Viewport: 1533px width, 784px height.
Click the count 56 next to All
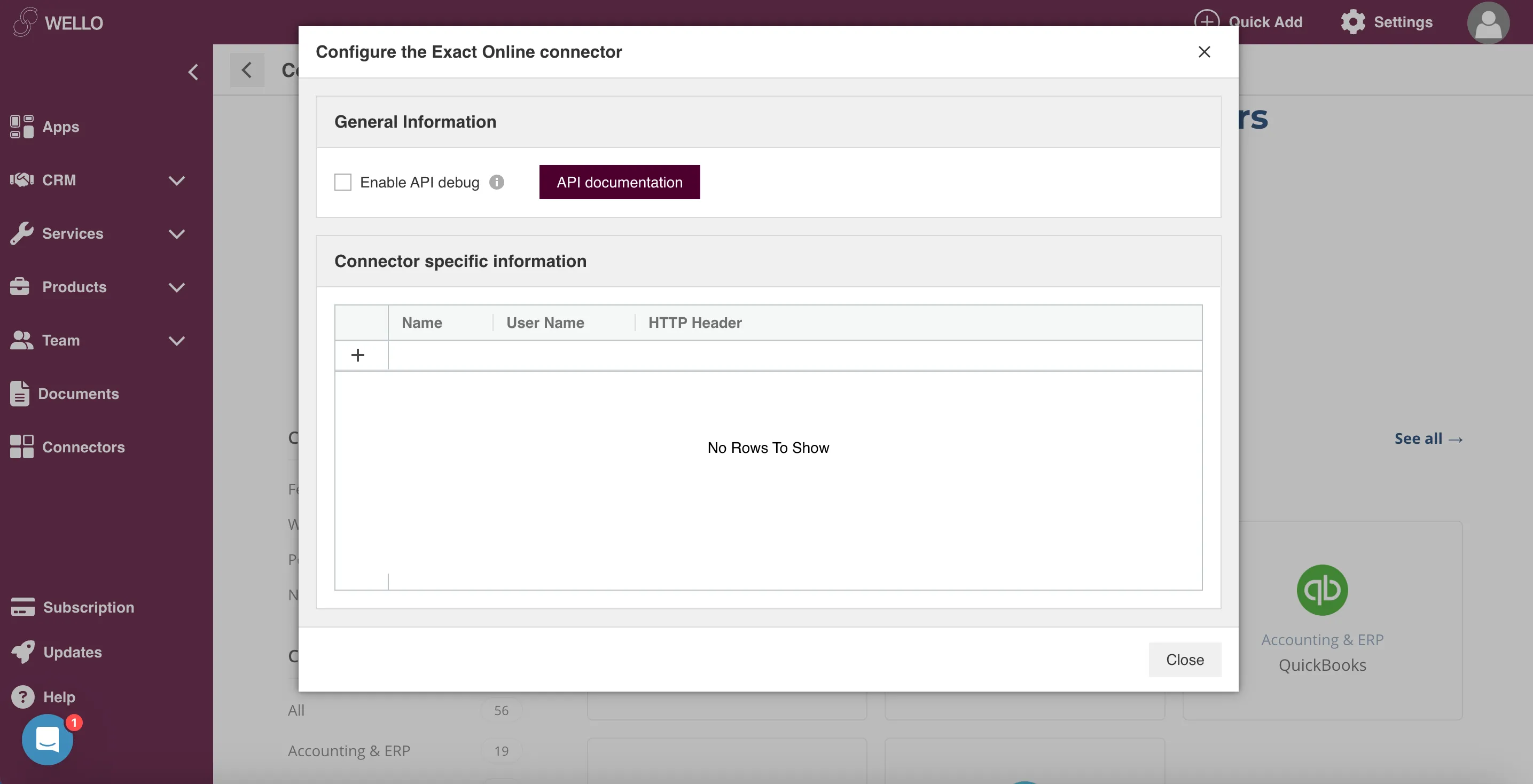pos(501,710)
